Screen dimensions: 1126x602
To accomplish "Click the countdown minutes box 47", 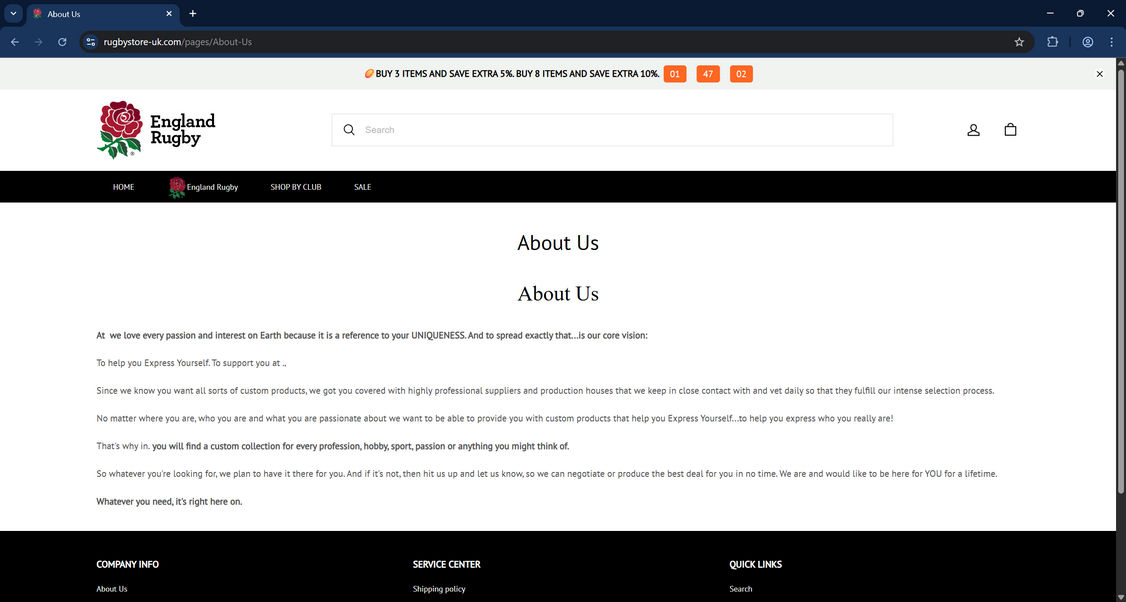I will pos(708,74).
